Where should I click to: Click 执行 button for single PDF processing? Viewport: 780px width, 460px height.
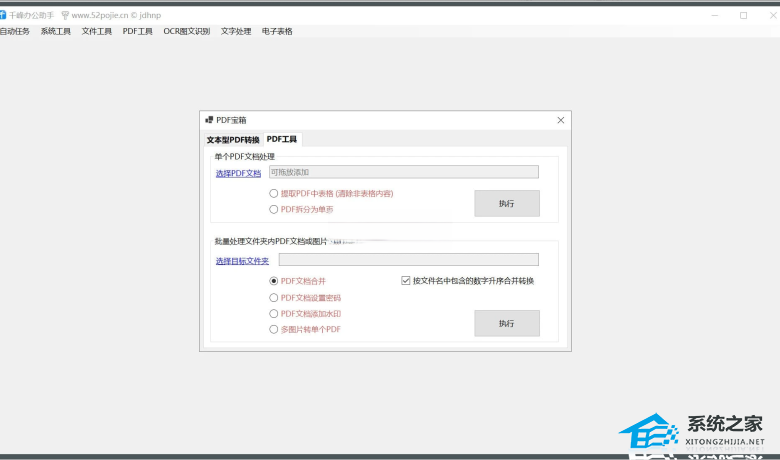pyautogui.click(x=507, y=203)
